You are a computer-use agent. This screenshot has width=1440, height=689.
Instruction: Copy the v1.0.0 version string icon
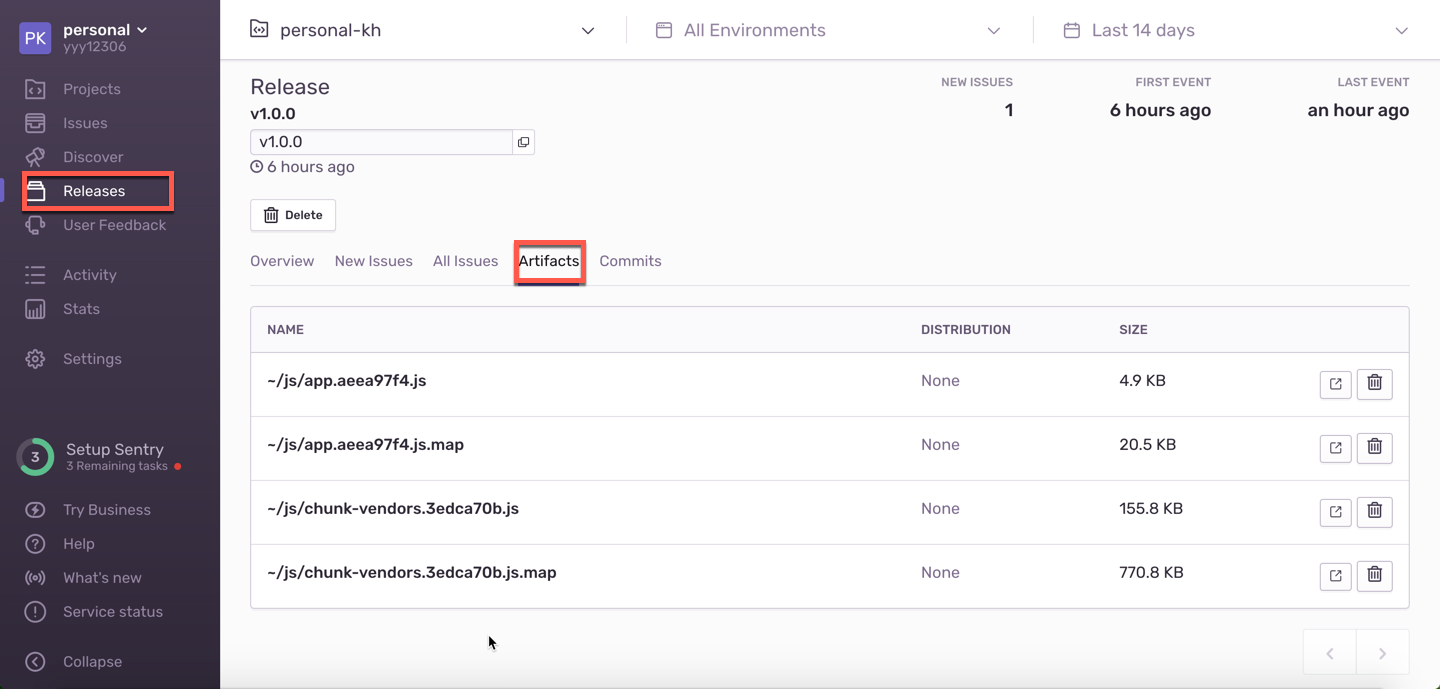click(x=523, y=142)
